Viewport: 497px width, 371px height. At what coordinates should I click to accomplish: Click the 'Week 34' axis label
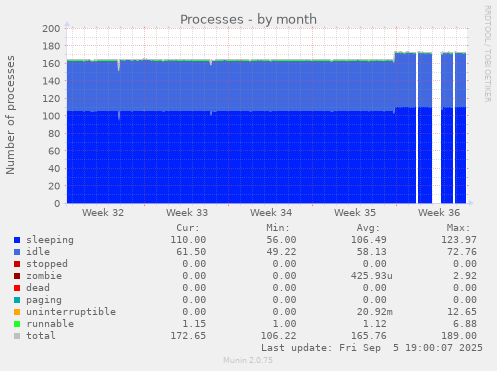pyautogui.click(x=271, y=213)
